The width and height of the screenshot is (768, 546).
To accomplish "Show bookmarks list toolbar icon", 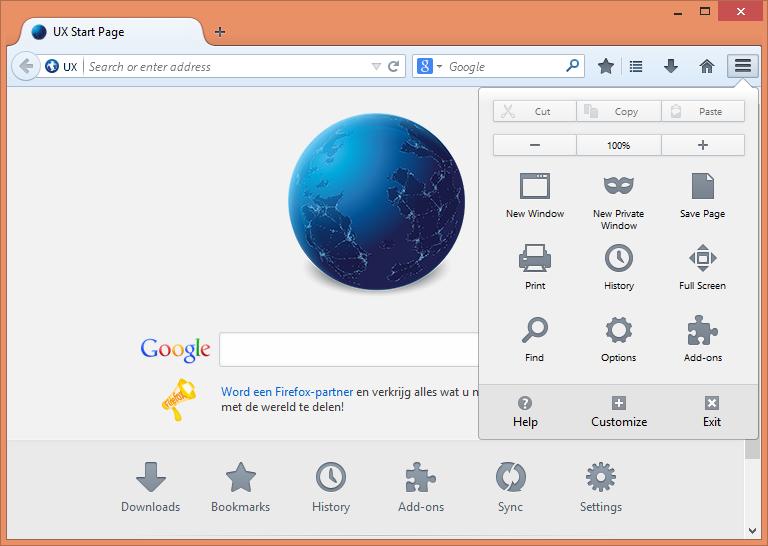I will 636,66.
